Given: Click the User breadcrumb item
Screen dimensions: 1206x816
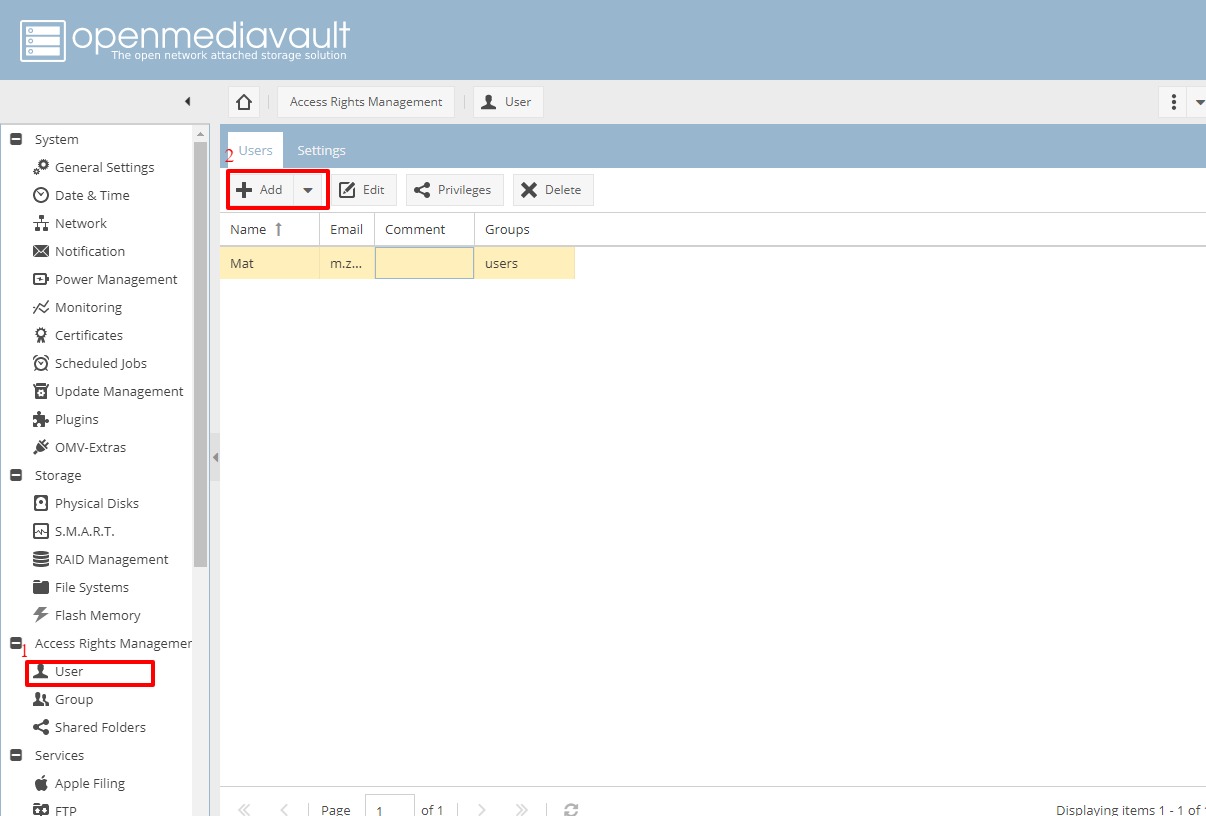Looking at the screenshot, I should pyautogui.click(x=508, y=102).
